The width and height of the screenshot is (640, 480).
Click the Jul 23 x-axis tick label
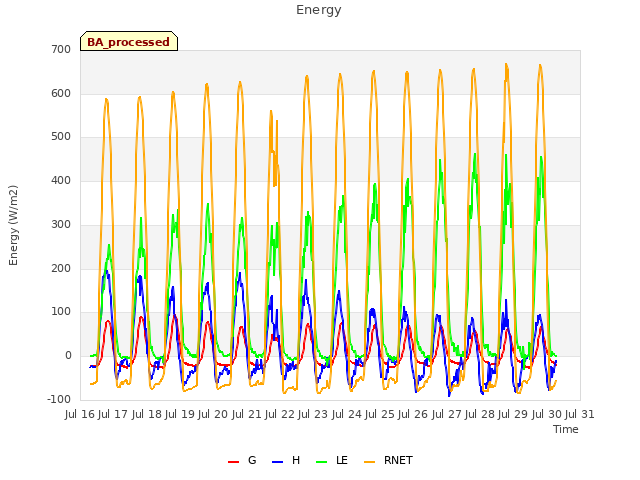click(313, 415)
